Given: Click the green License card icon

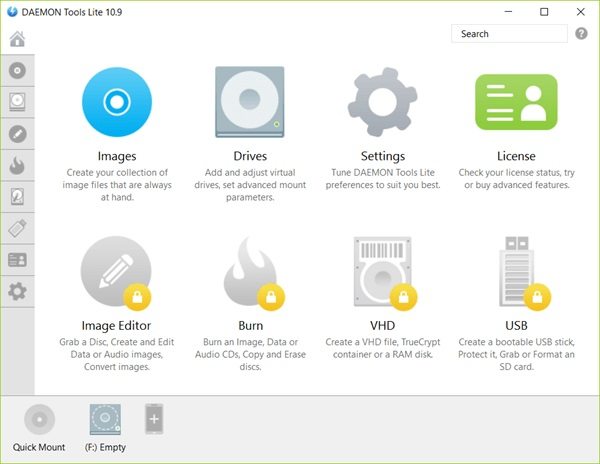Looking at the screenshot, I should point(516,102).
